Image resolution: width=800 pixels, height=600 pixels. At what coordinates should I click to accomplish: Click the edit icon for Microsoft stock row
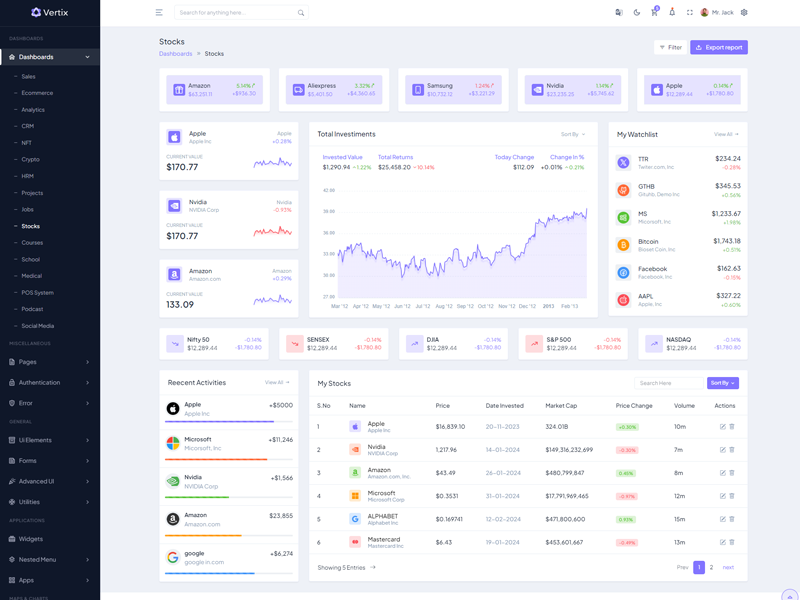[x=723, y=496]
